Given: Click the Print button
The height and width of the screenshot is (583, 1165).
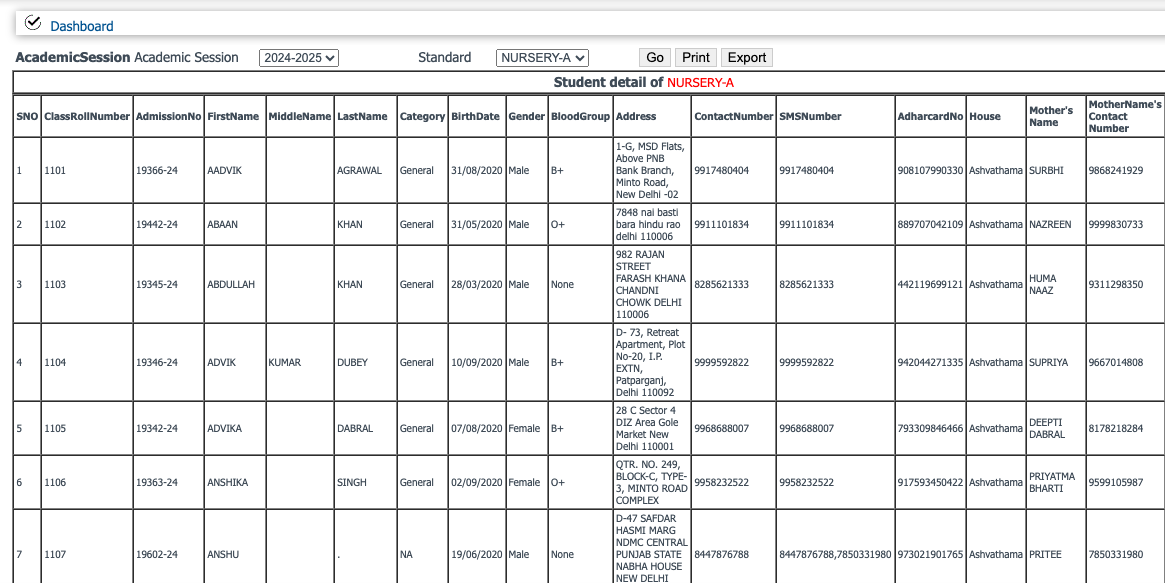Looking at the screenshot, I should pyautogui.click(x=696, y=58).
